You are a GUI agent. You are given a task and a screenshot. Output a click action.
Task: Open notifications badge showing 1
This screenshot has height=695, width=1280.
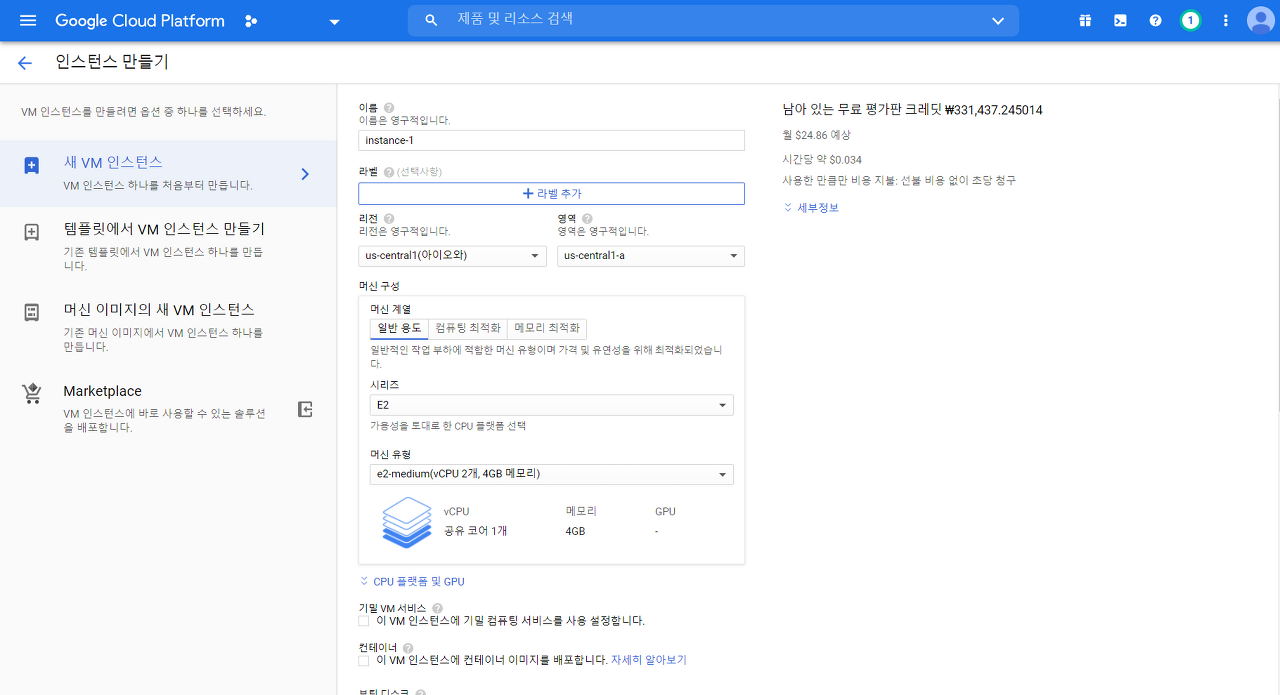tap(1190, 20)
